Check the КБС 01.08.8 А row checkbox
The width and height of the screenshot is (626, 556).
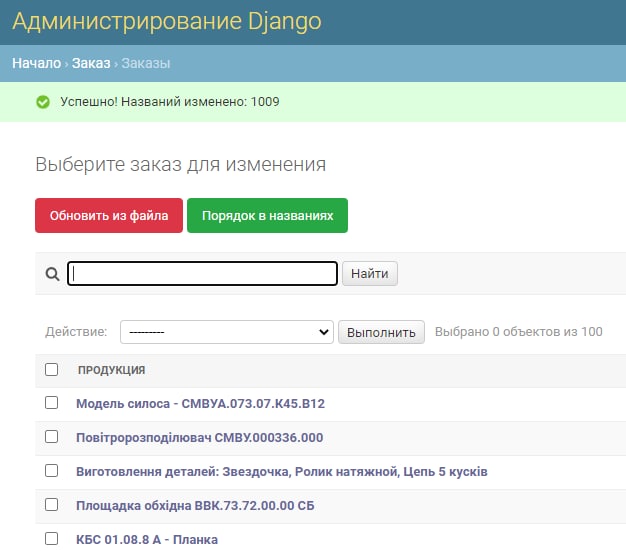pos(52,538)
